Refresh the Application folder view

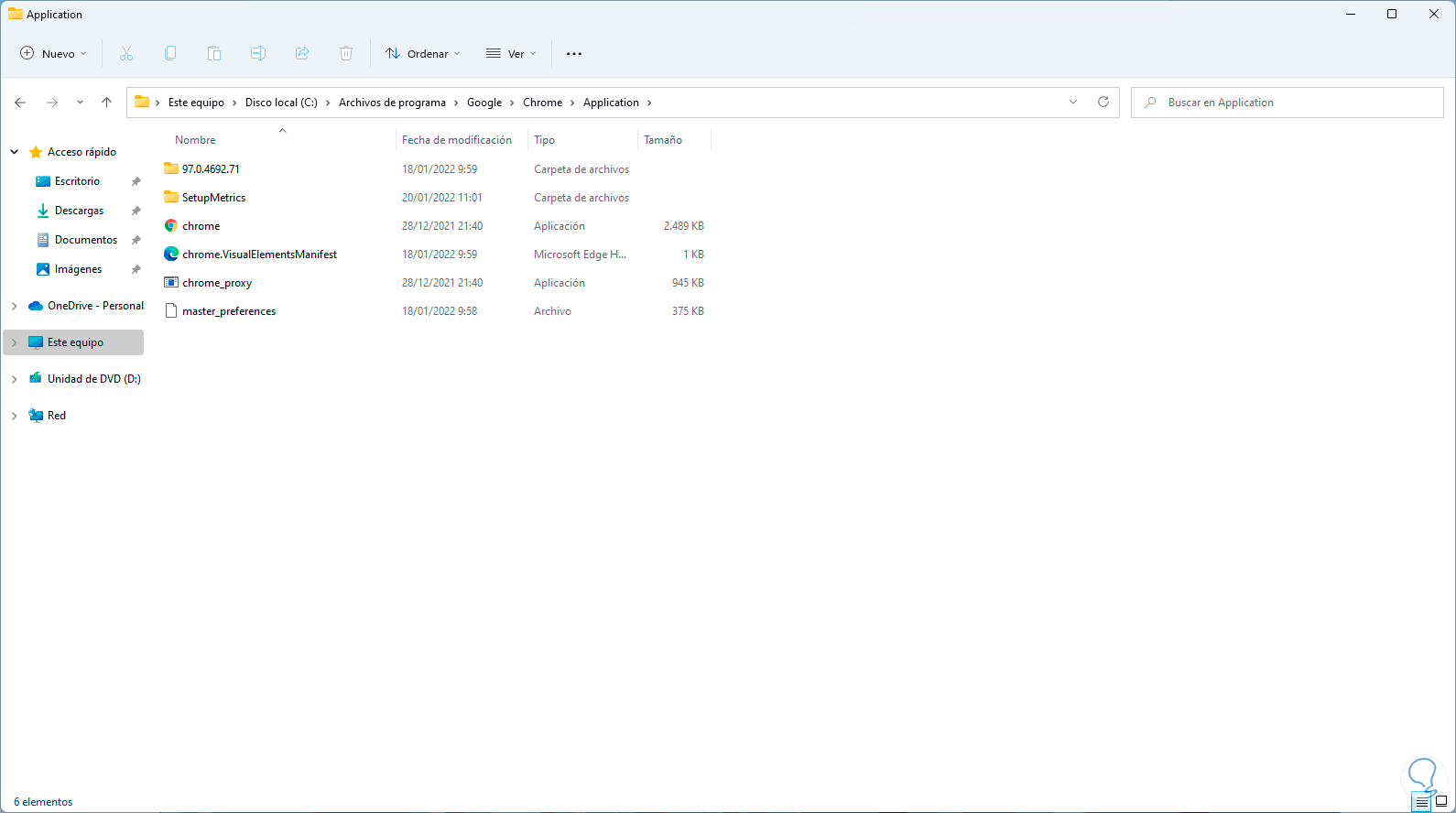coord(1103,103)
